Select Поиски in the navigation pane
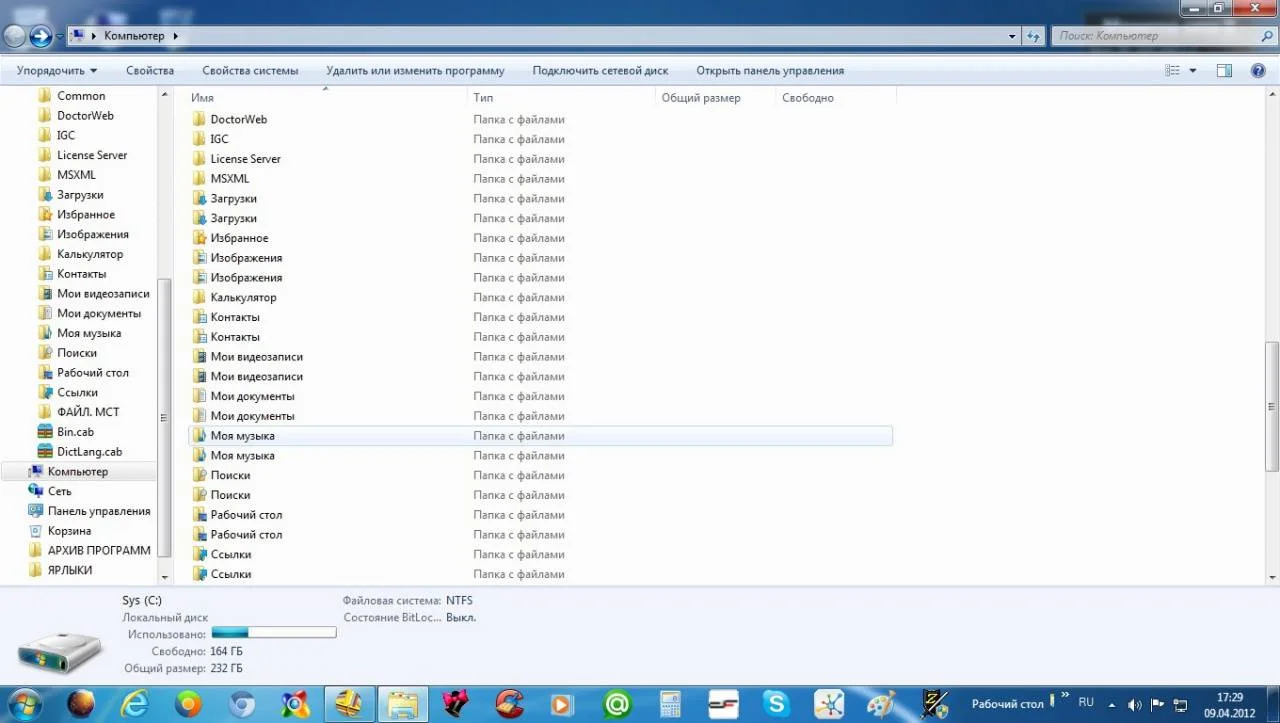Image resolution: width=1280 pixels, height=723 pixels. [x=67, y=353]
